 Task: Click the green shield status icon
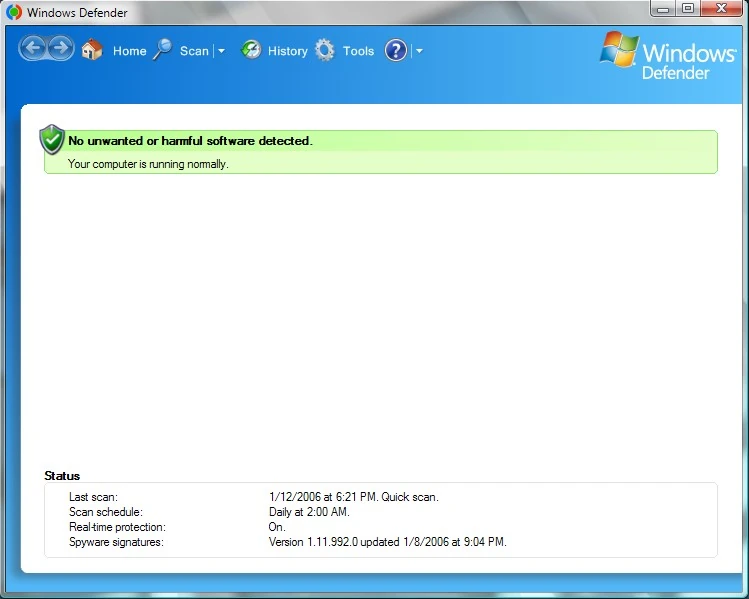(52, 139)
